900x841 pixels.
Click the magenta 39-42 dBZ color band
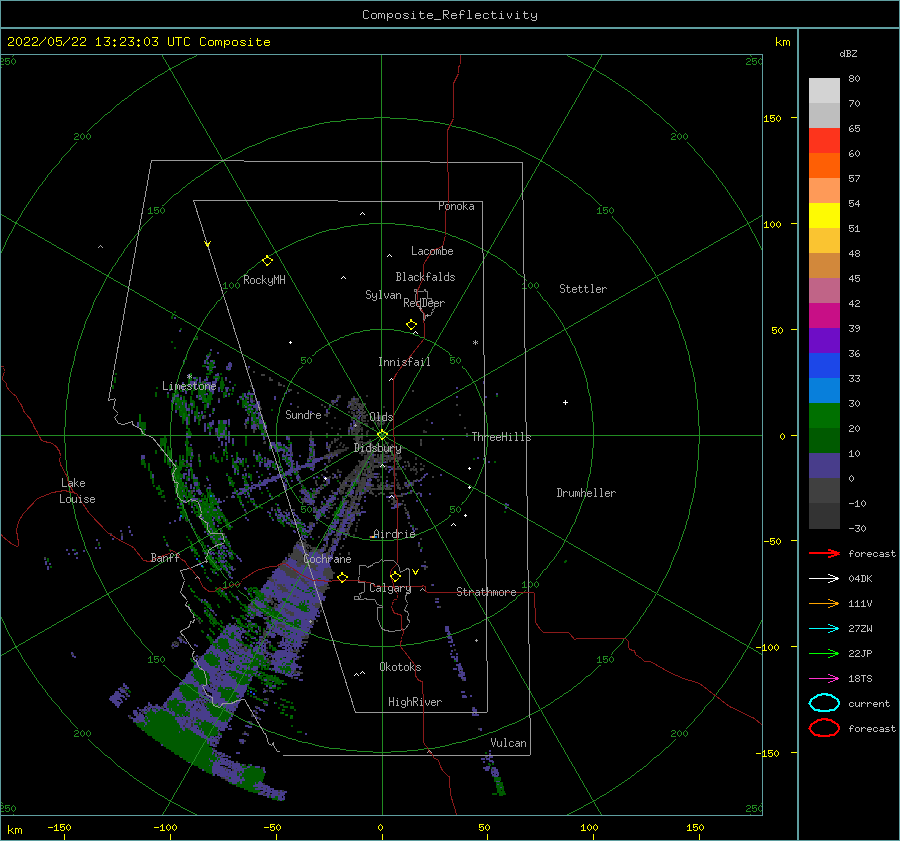coord(824,315)
